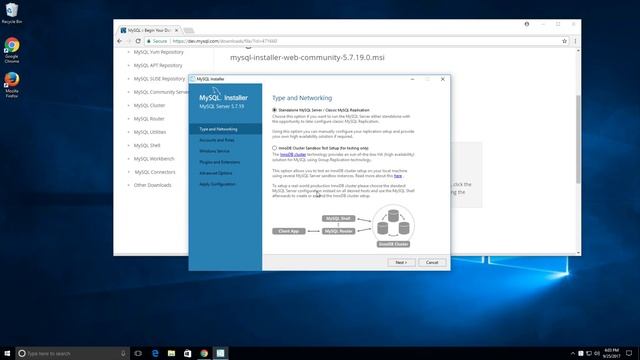This screenshot has width=640, height=360.
Task: Go to Advanced Options step
Action: 216,173
